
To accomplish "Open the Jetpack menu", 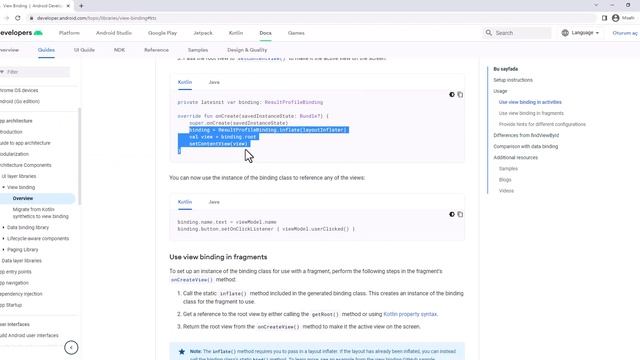I will pyautogui.click(x=203, y=33).
